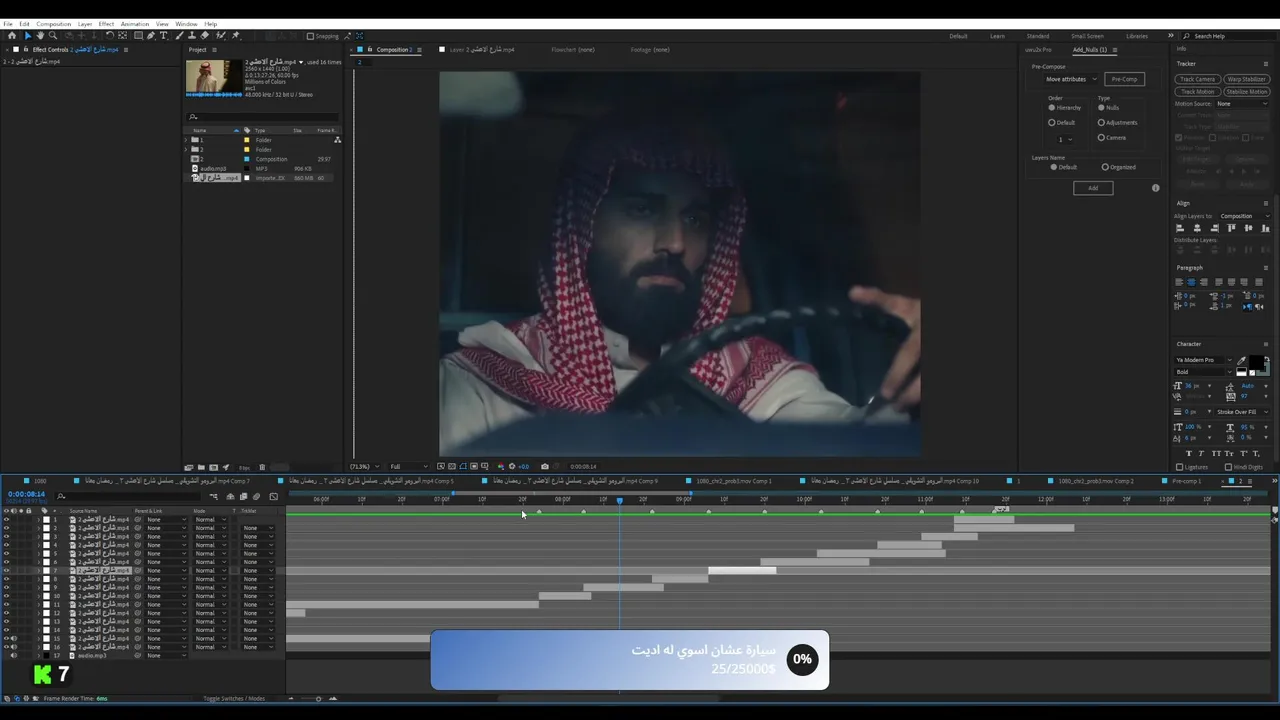Select Adjustments type radio button
Viewport: 1280px width, 720px height.
pos(1101,122)
